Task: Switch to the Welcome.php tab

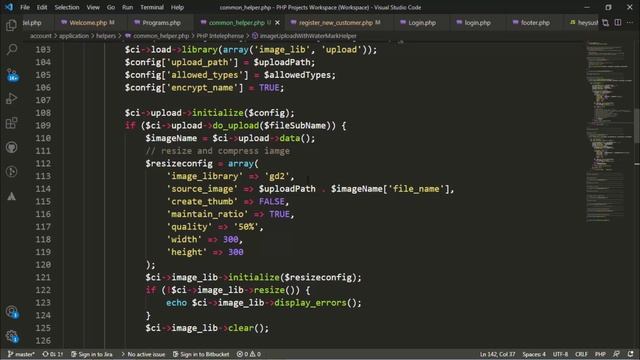Action: coord(88,23)
